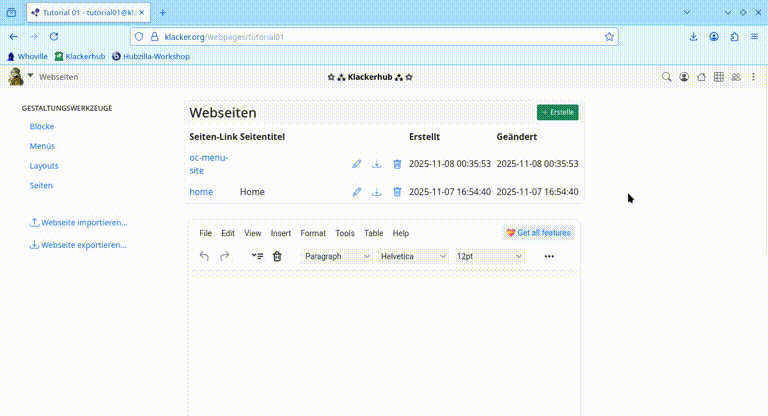Open the apps grid icon in the navbar
The width and height of the screenshot is (768, 416).
coord(719,77)
